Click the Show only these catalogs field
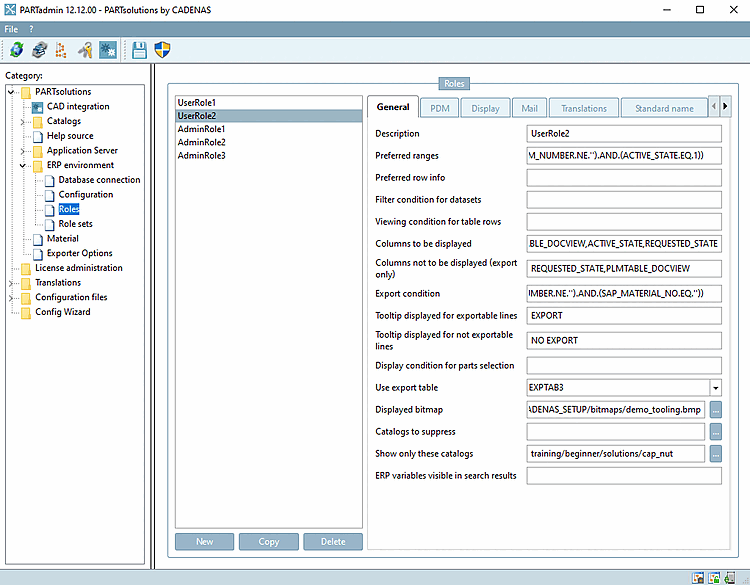Screen dimensions: 750x585 (x=616, y=453)
